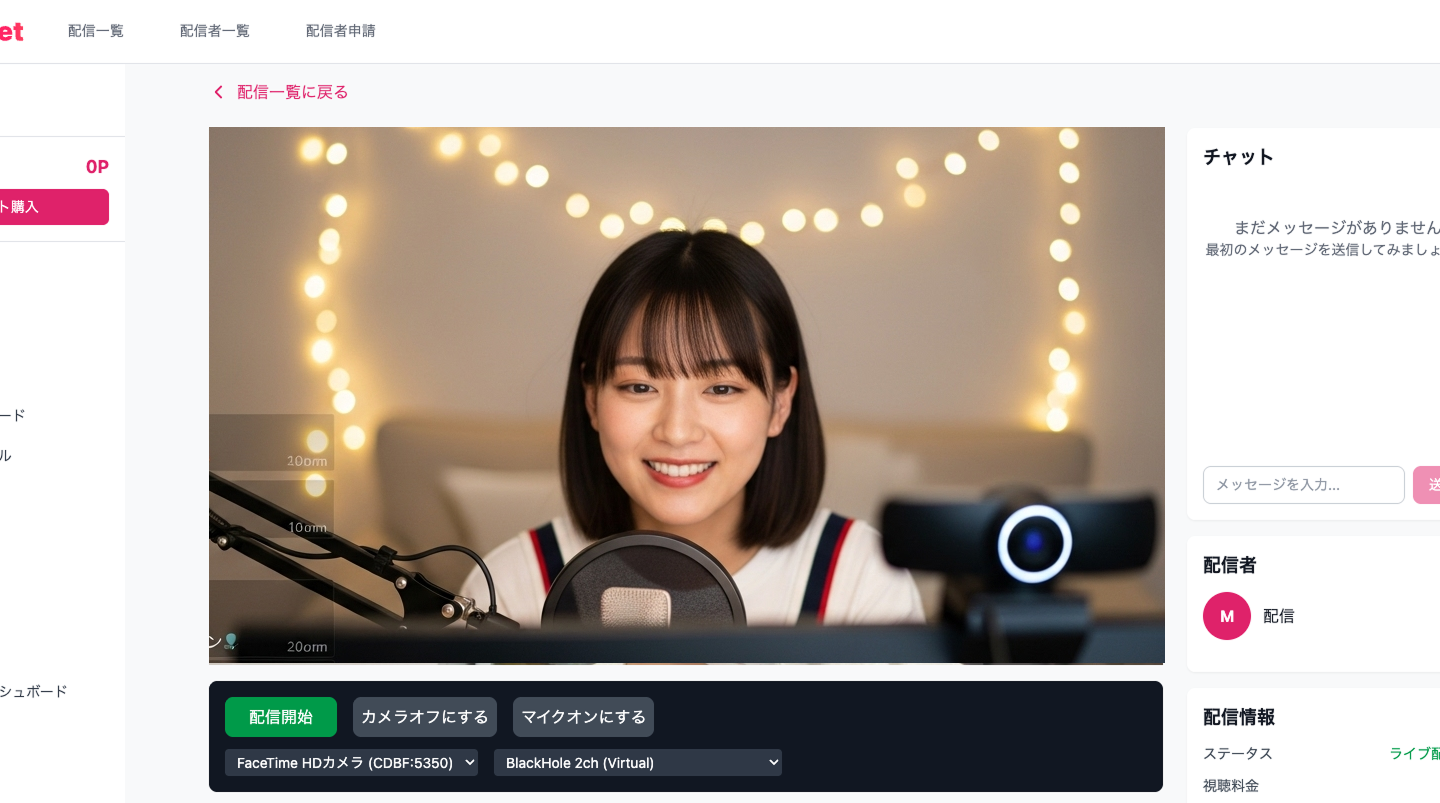The width and height of the screenshot is (1440, 803).
Task: Open the 配信者申請 application page
Action: coord(341,30)
